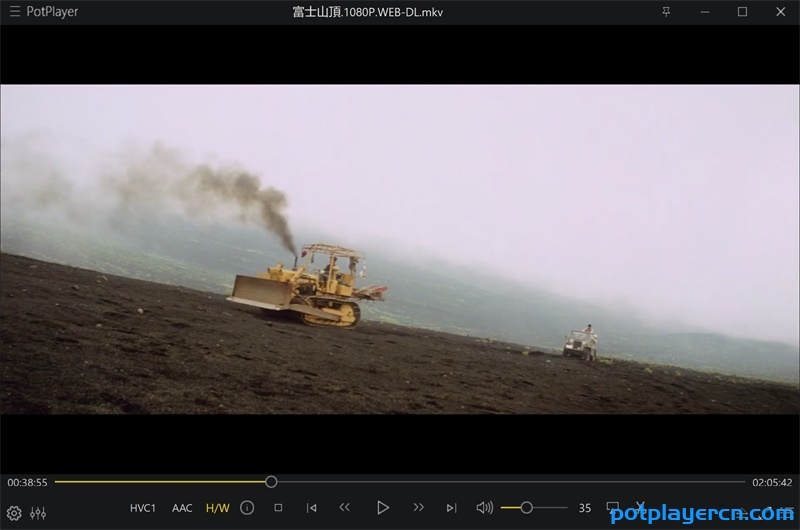Toggle H/W hardware acceleration
Screen dimensions: 800x530
pyautogui.click(x=217, y=508)
